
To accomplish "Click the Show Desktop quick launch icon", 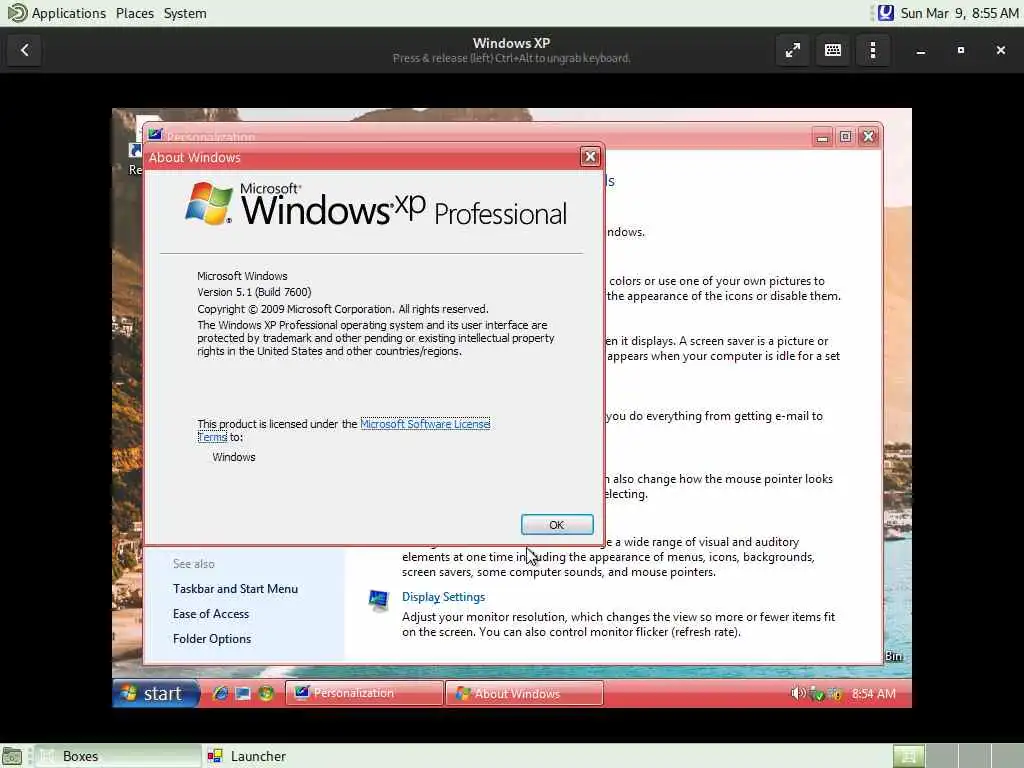I will pyautogui.click(x=243, y=694).
